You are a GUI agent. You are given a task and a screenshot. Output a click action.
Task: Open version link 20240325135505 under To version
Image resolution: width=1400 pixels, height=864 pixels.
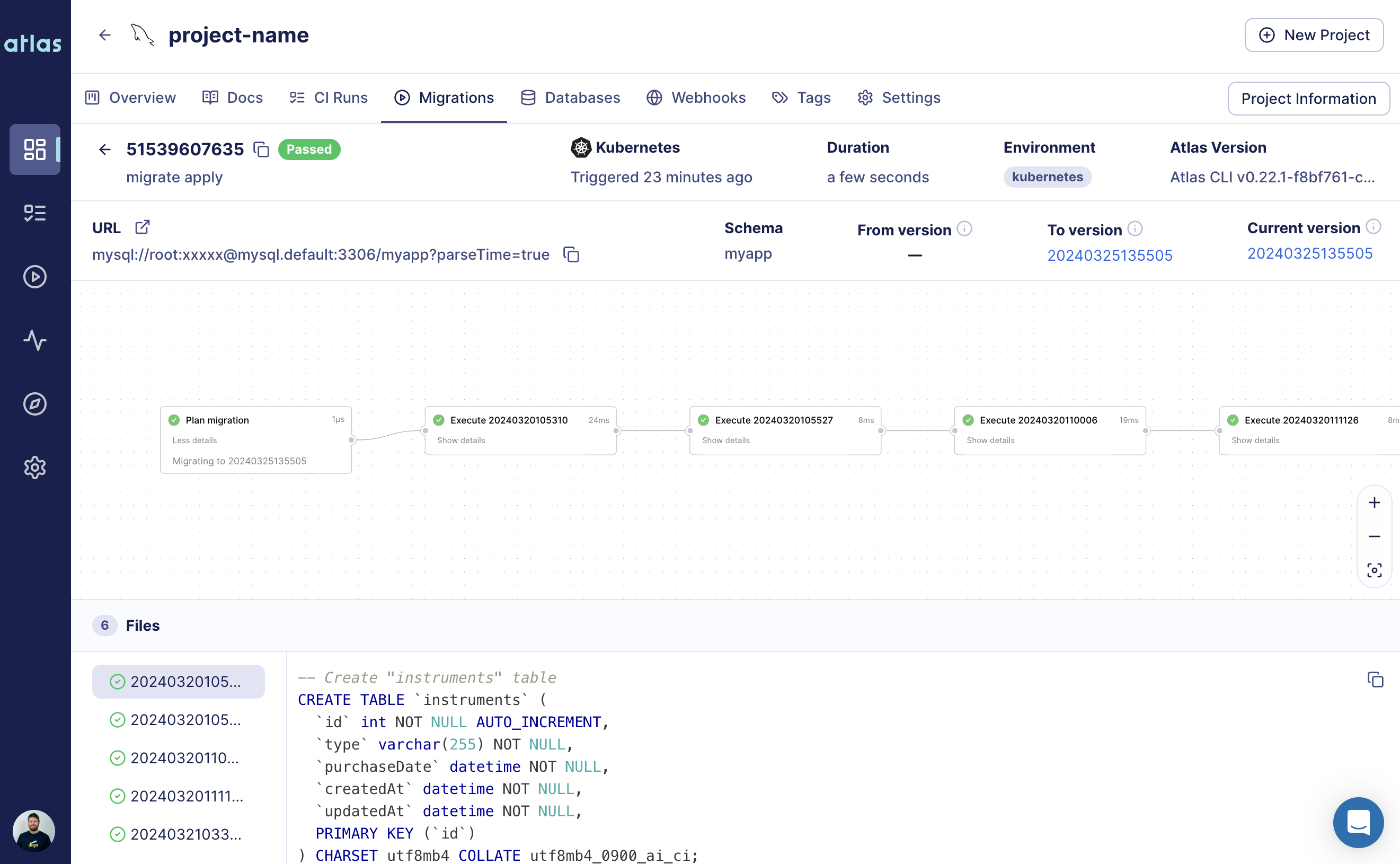[x=1110, y=255]
